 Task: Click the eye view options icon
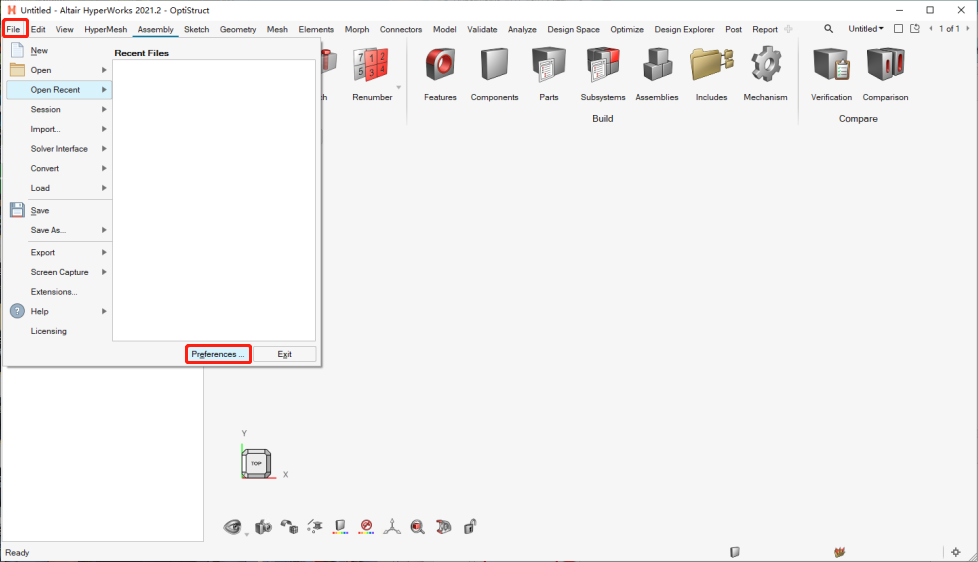pos(232,527)
